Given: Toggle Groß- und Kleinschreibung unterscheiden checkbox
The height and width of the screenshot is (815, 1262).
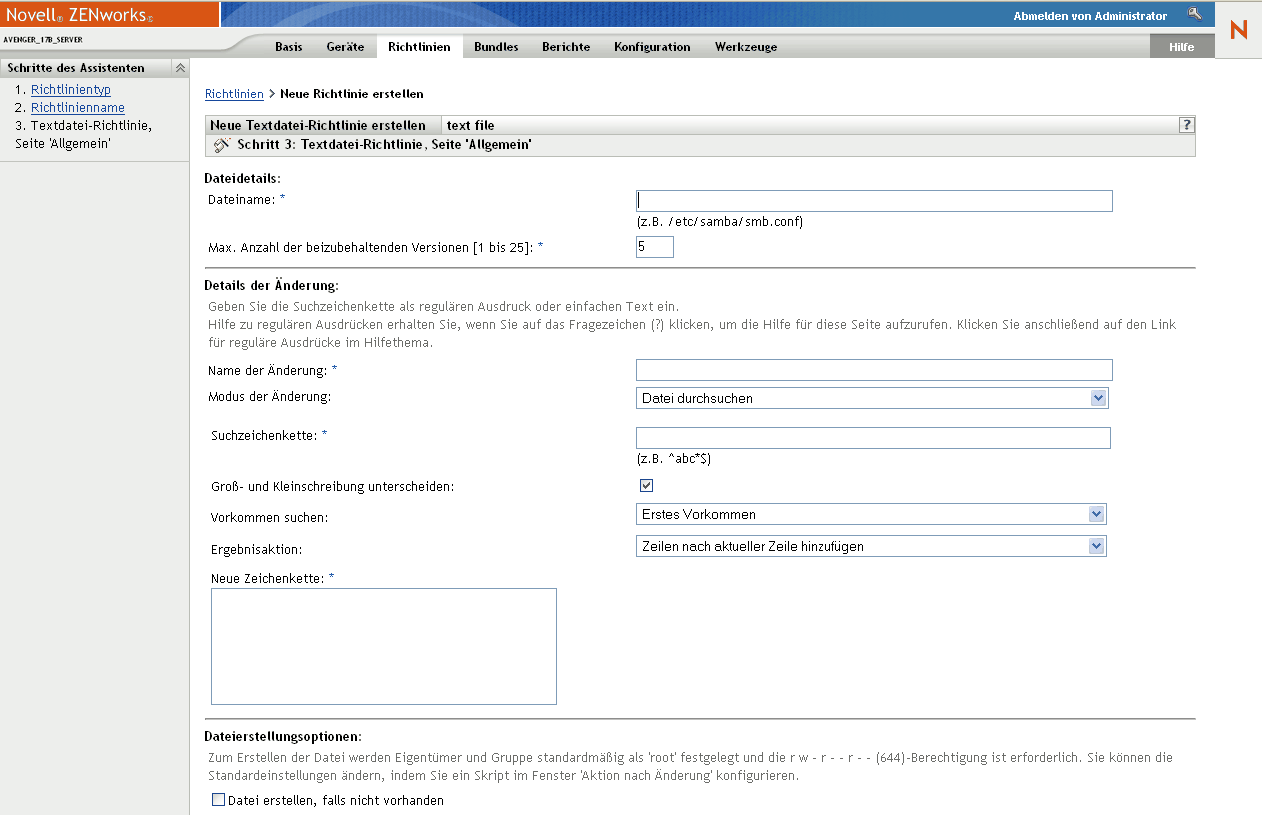Looking at the screenshot, I should click(x=646, y=486).
